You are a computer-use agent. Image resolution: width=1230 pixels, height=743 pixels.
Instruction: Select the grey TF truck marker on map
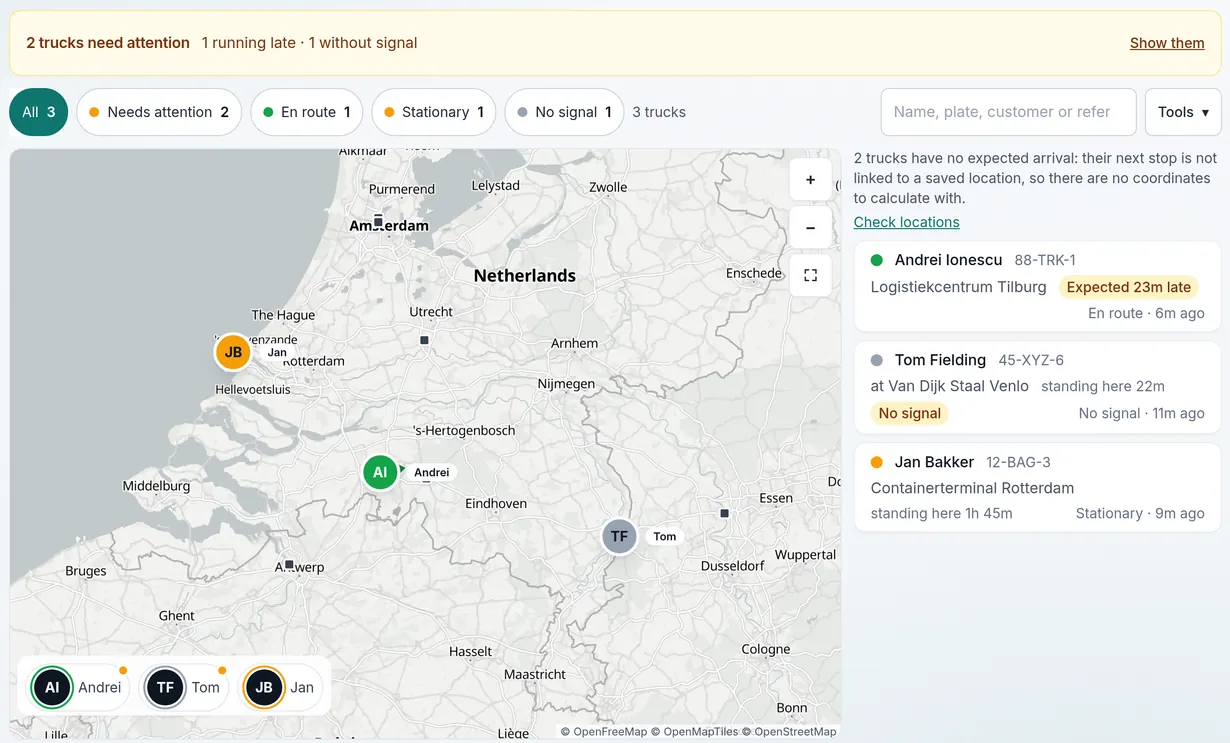[619, 536]
